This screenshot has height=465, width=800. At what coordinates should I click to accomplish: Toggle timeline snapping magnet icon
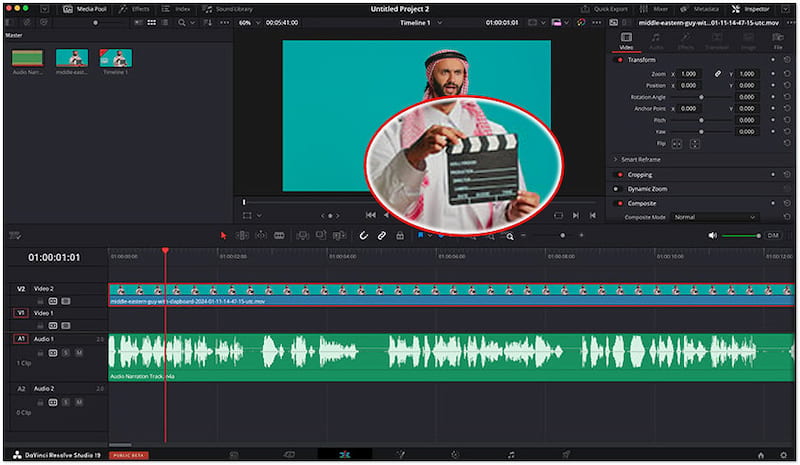364,235
